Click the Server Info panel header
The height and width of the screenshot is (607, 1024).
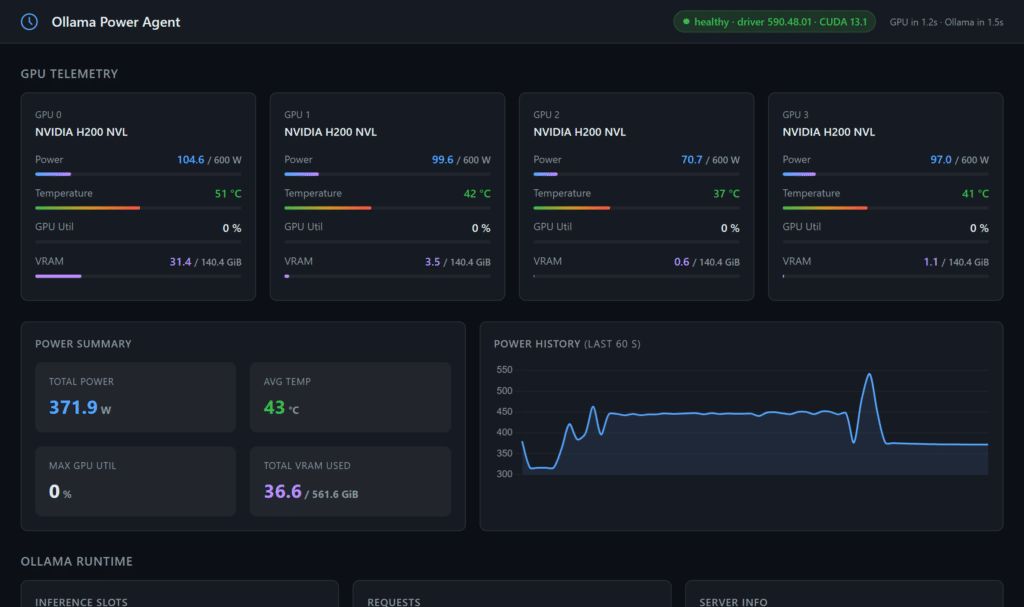(735, 602)
